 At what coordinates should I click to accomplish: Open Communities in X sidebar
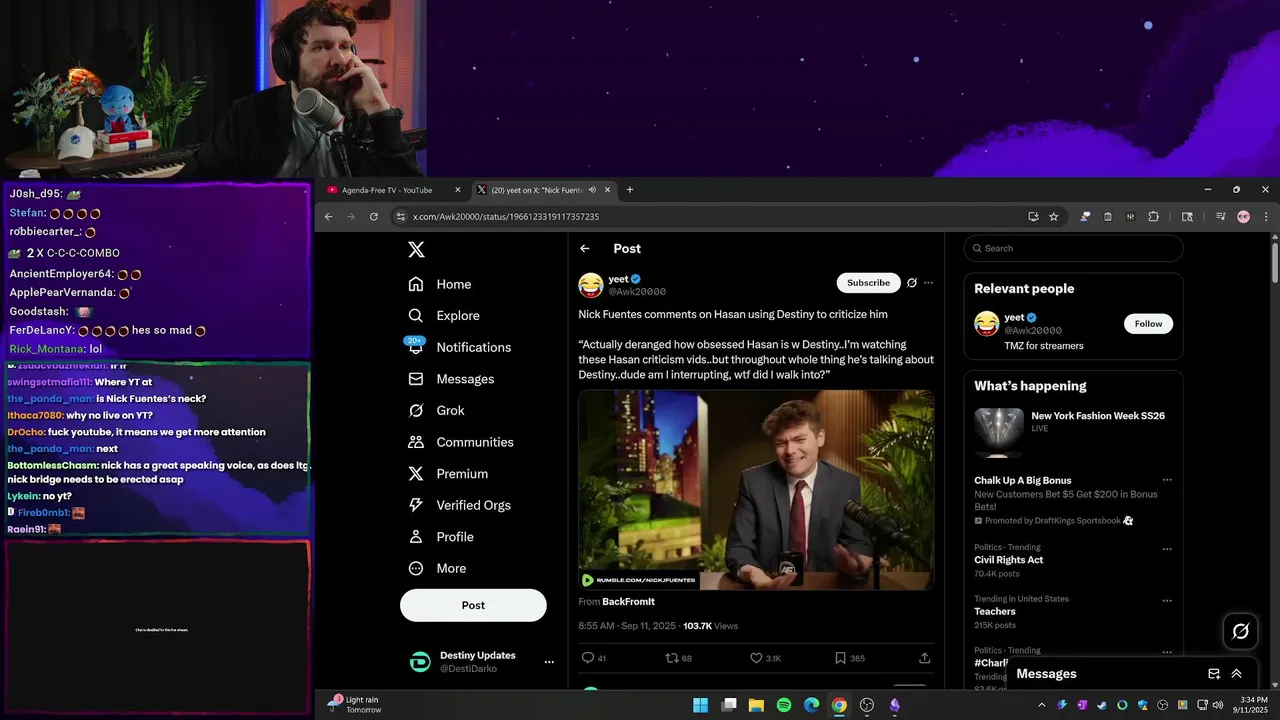pos(460,442)
